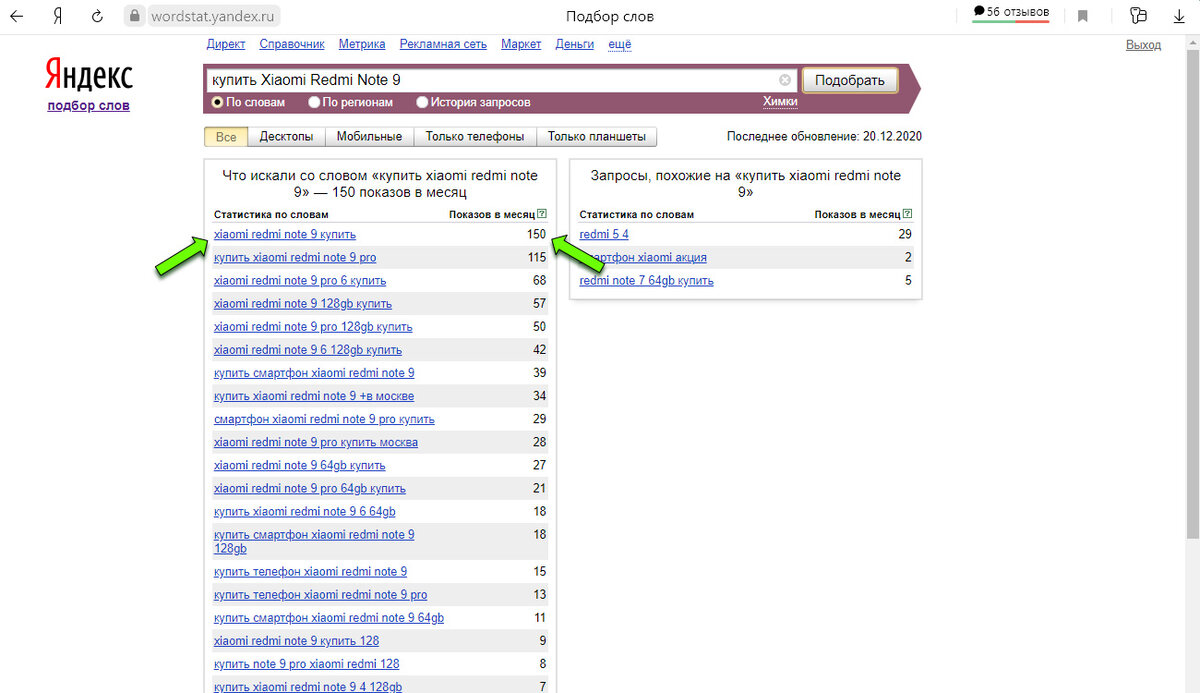Open query купить xiaomi redmi note 9 pro
1200x693 pixels.
(x=295, y=258)
